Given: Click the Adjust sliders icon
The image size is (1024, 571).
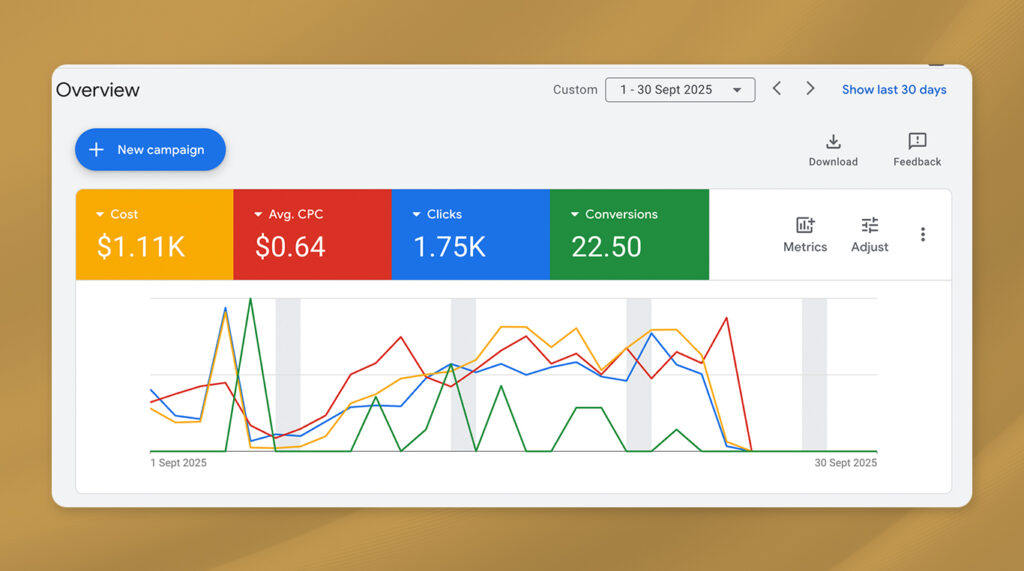Looking at the screenshot, I should click(869, 226).
